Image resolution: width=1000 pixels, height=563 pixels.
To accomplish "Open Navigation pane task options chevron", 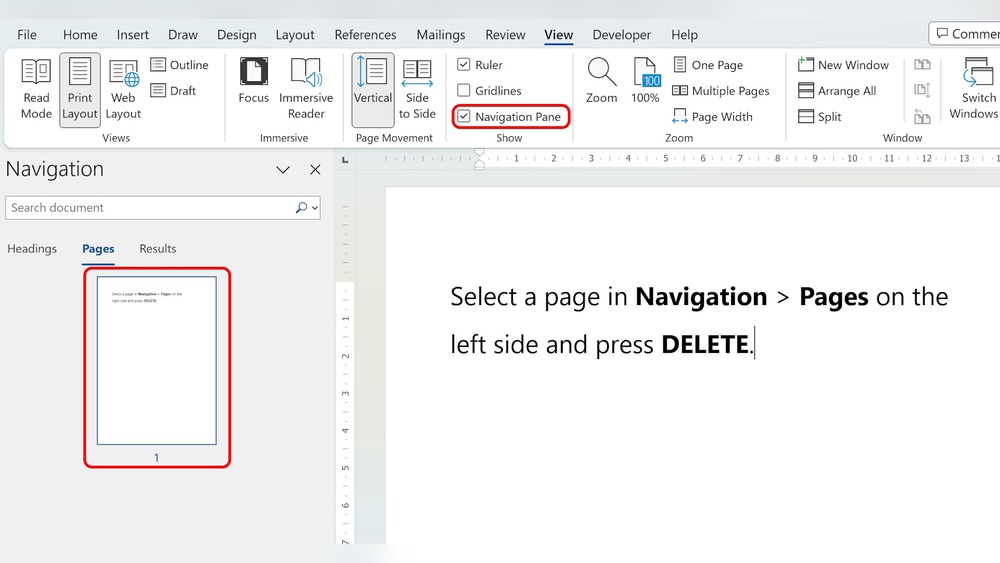I will click(283, 170).
